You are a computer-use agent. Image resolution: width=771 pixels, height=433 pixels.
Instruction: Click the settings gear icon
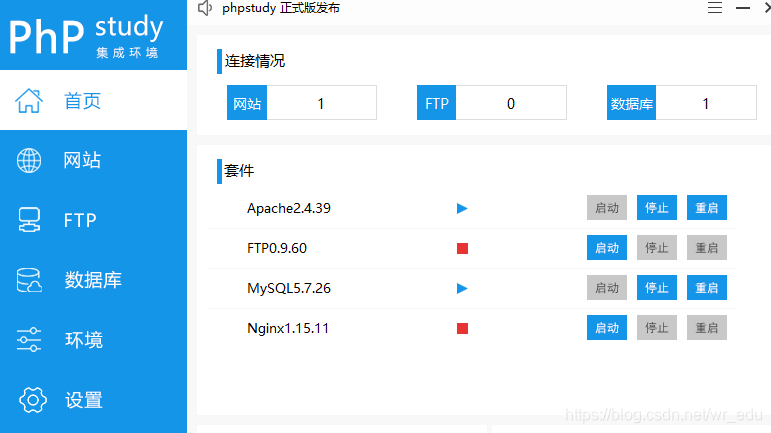(33, 400)
